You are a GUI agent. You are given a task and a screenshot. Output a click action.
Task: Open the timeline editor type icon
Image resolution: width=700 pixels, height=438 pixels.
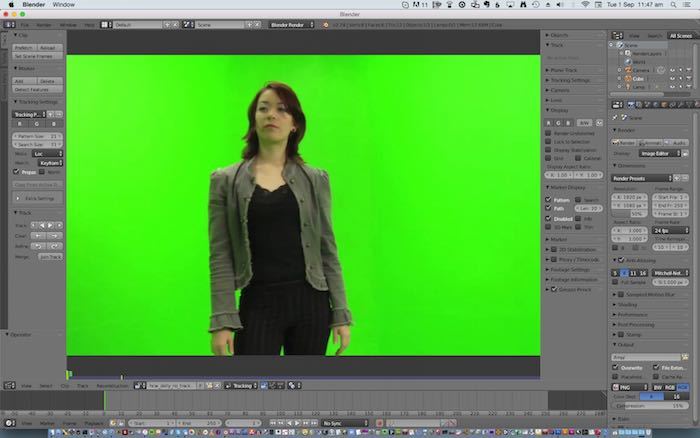click(9, 423)
